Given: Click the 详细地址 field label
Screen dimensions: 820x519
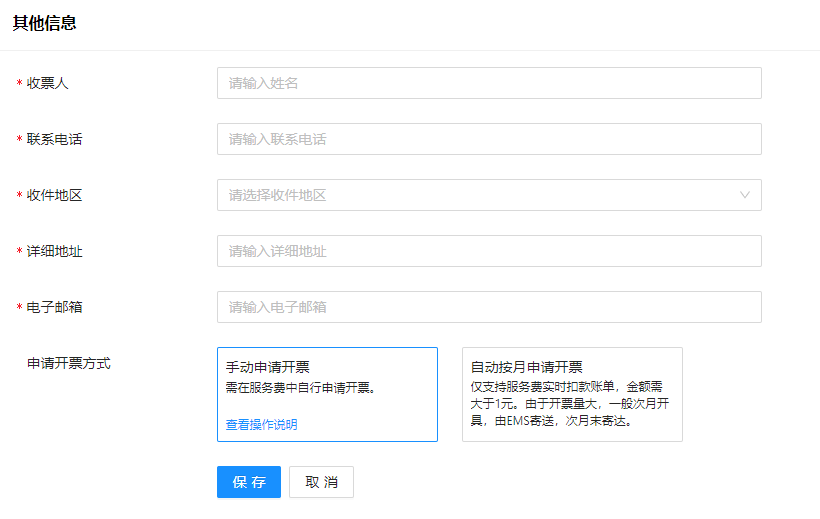Looking at the screenshot, I should (x=54, y=251).
